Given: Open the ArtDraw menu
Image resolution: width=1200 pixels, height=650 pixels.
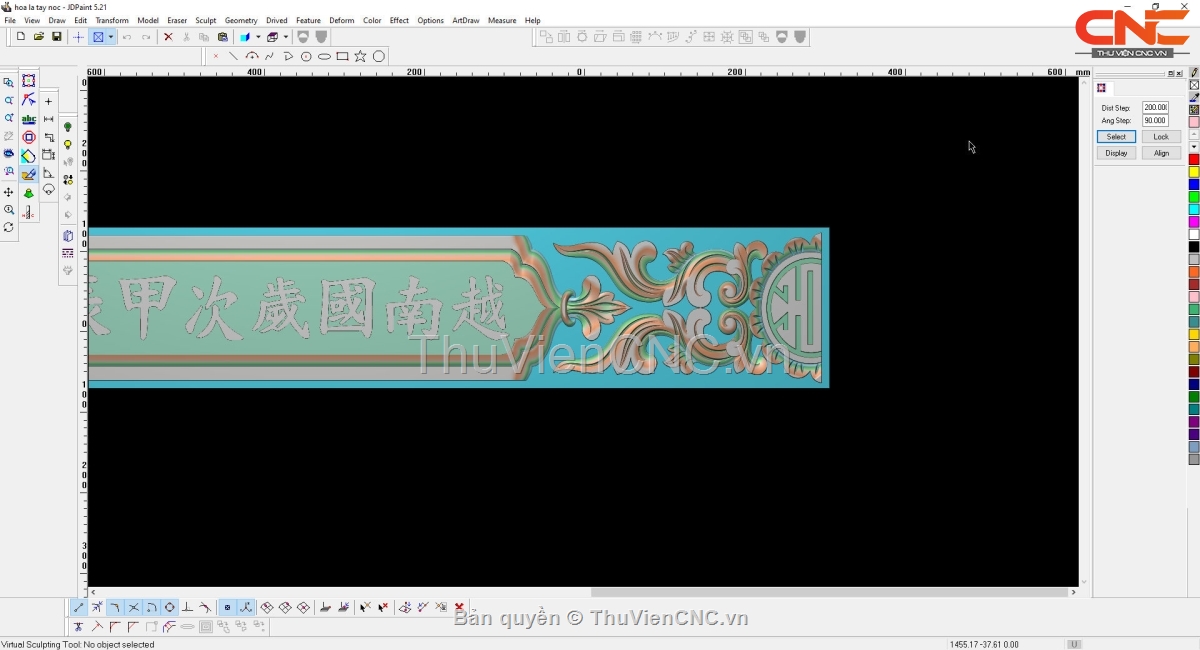Looking at the screenshot, I should [465, 20].
